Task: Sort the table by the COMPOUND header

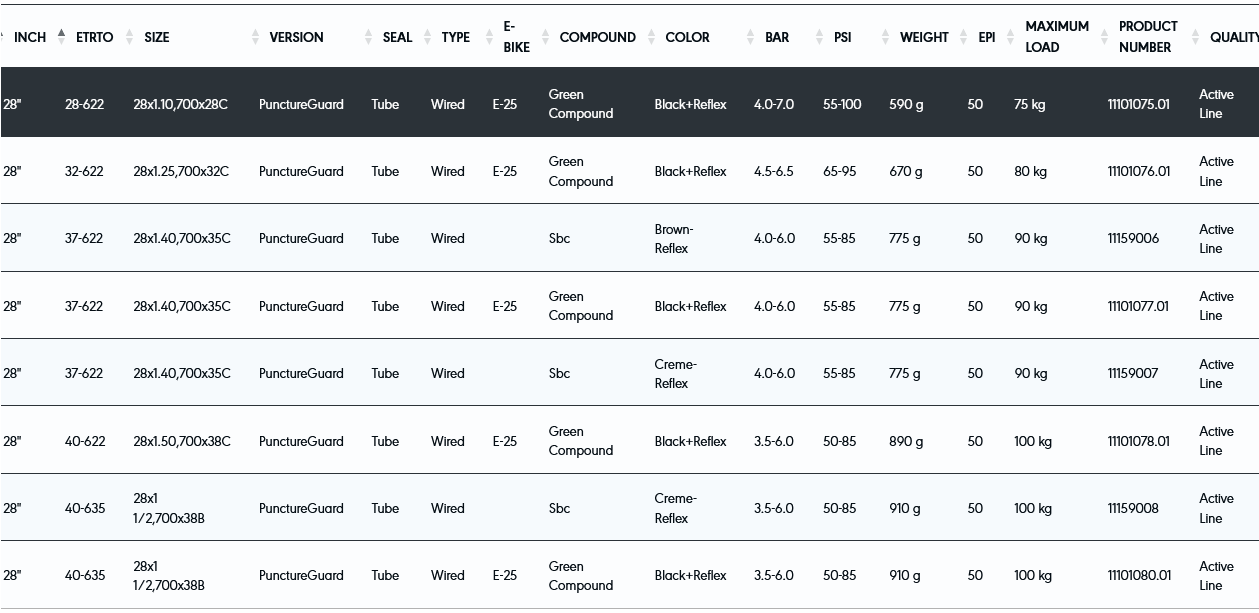Action: tap(597, 37)
